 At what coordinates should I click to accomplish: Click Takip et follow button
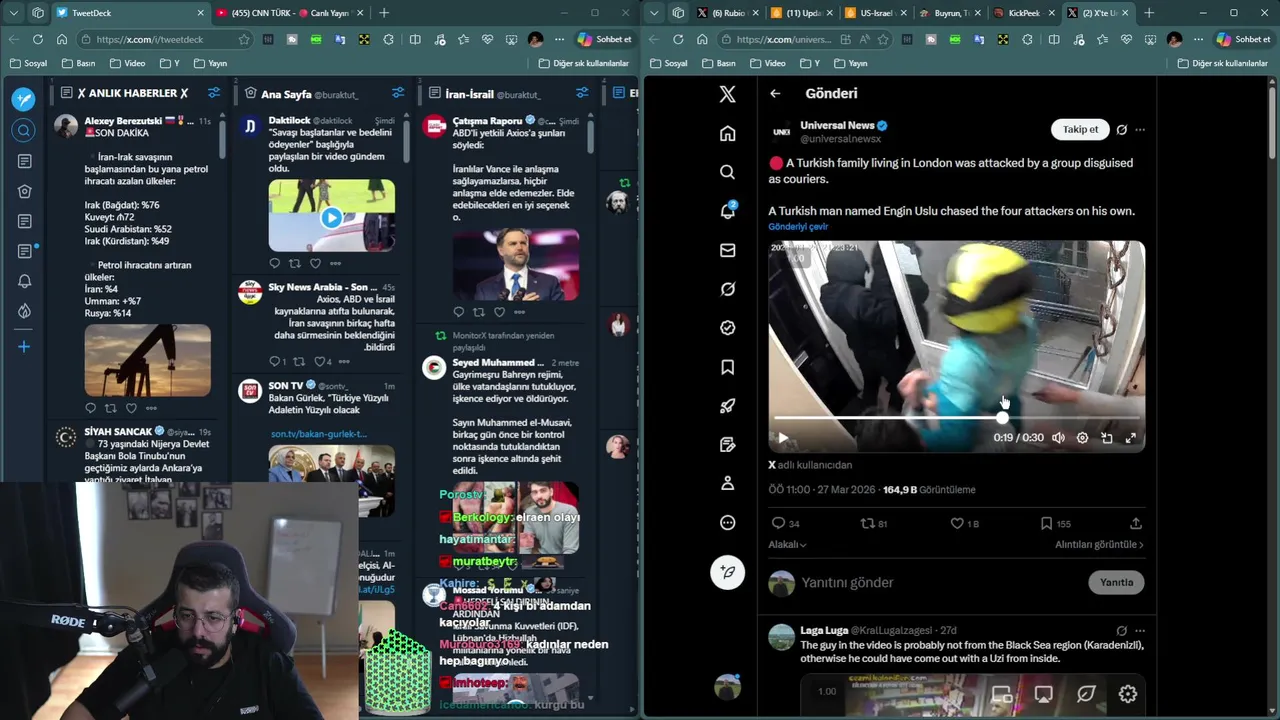1080,129
